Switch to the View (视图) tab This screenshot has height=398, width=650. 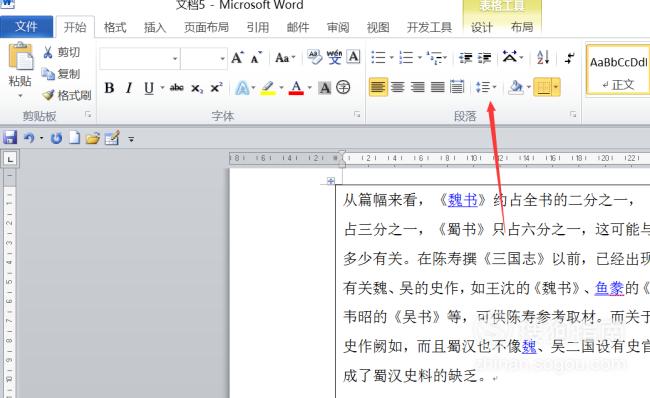pyautogui.click(x=378, y=27)
